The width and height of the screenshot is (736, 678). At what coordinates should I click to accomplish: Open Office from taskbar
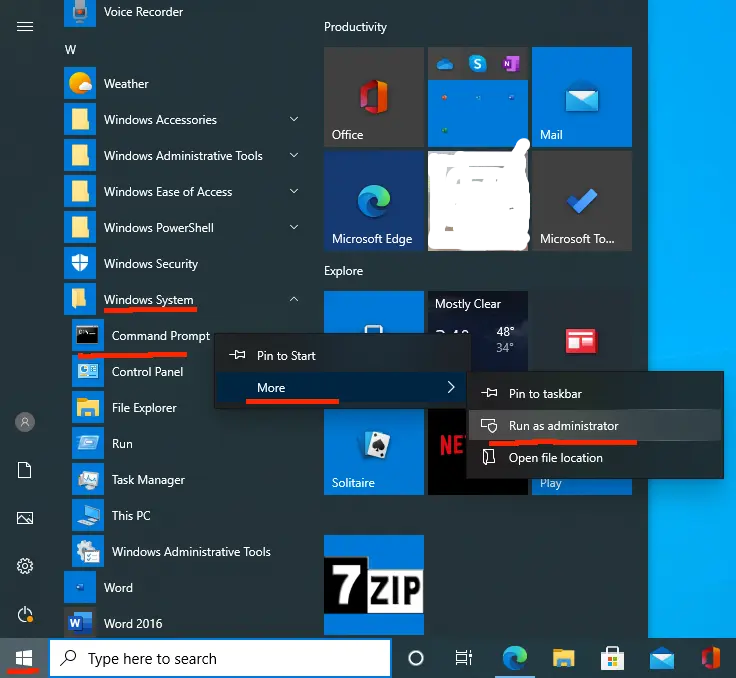click(x=711, y=658)
